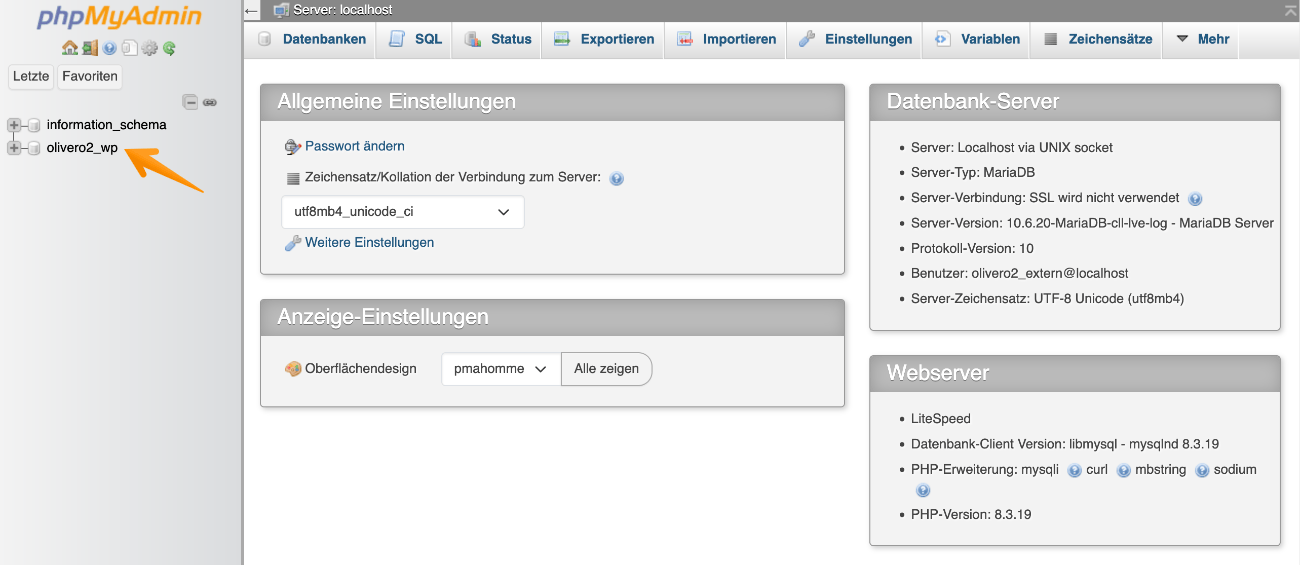
Task: Select the olivero2_wp database name
Action: (83, 148)
